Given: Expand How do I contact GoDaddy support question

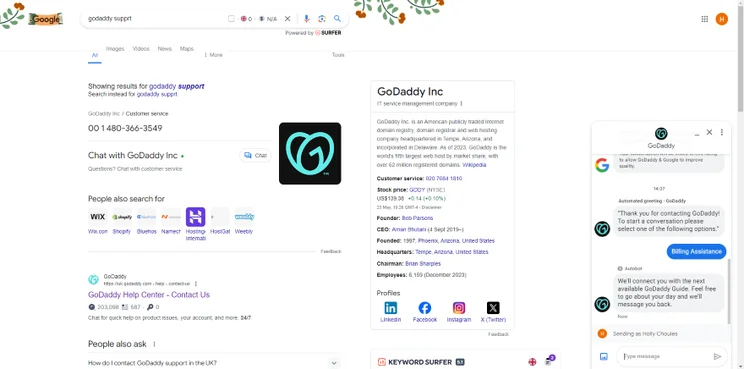Looking at the screenshot, I should coord(214,363).
